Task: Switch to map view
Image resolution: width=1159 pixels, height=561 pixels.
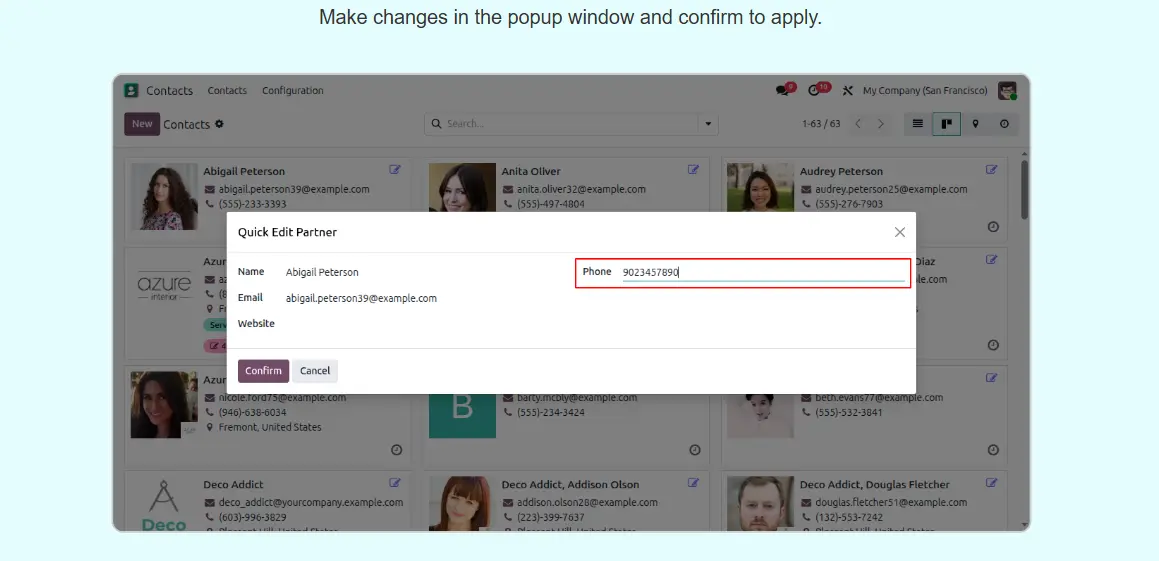Action: click(975, 124)
